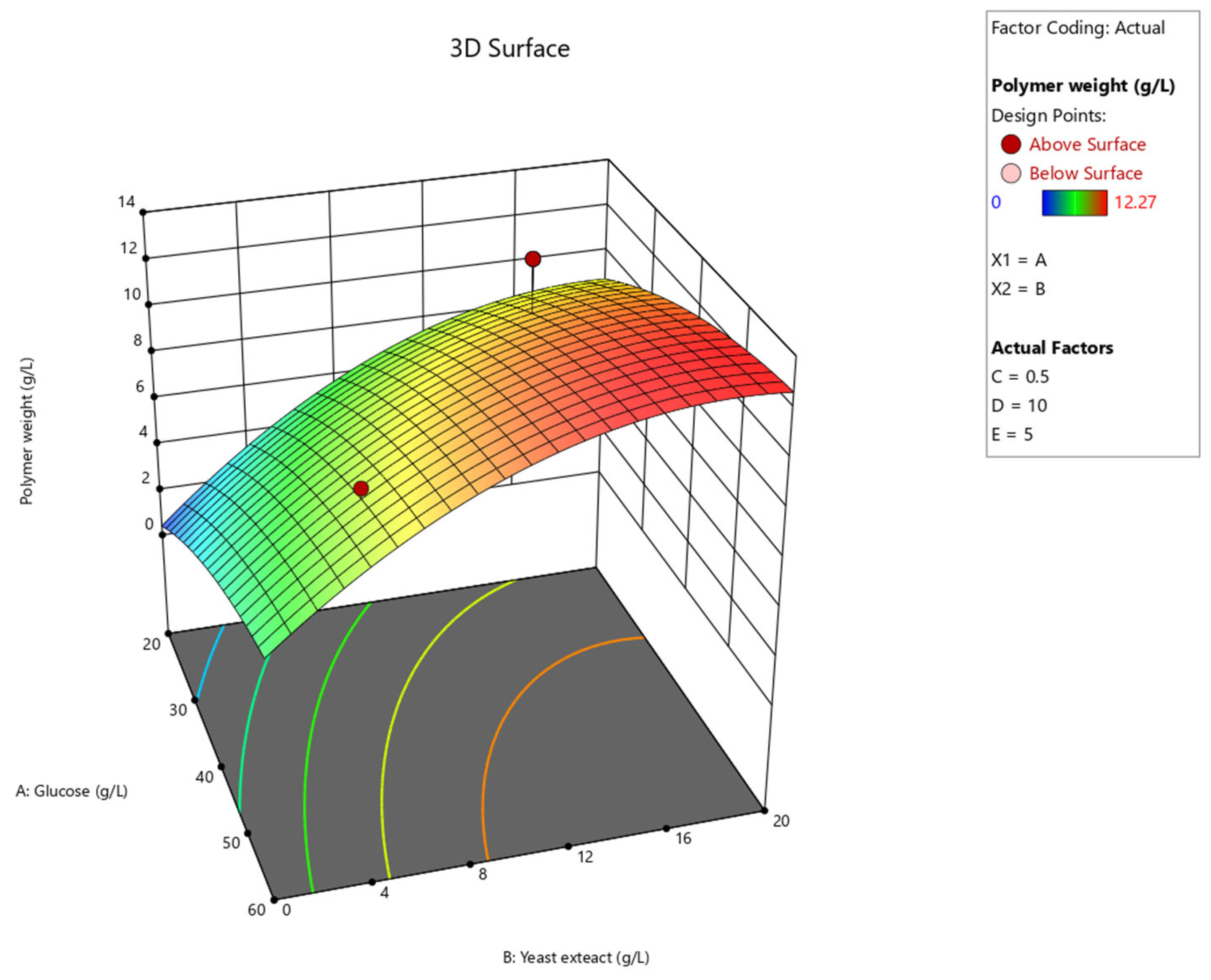Image resolution: width=1211 pixels, height=980 pixels.
Task: Click the A: Glucose (g/L) axis label
Action: pyautogui.click(x=72, y=791)
